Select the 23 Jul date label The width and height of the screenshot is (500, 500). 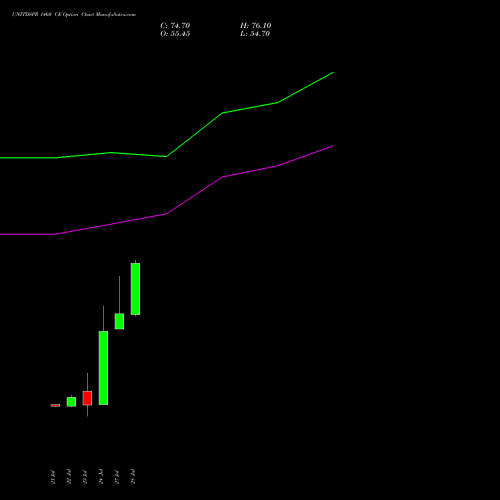(x=85, y=477)
